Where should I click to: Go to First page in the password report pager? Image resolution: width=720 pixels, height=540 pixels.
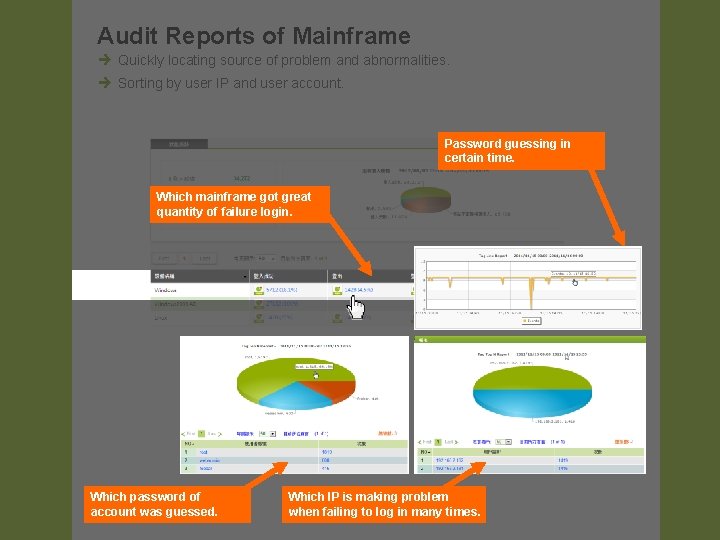[188, 434]
